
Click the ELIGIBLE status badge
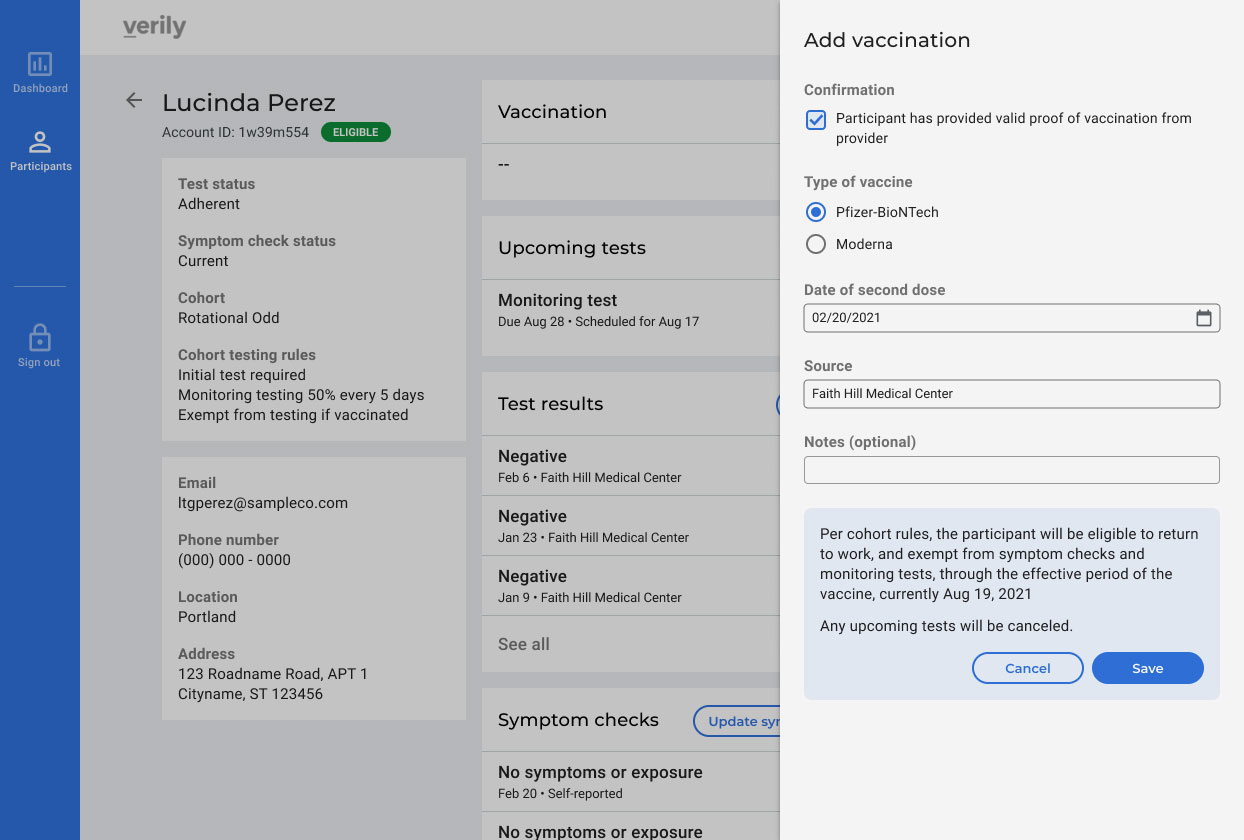point(356,132)
